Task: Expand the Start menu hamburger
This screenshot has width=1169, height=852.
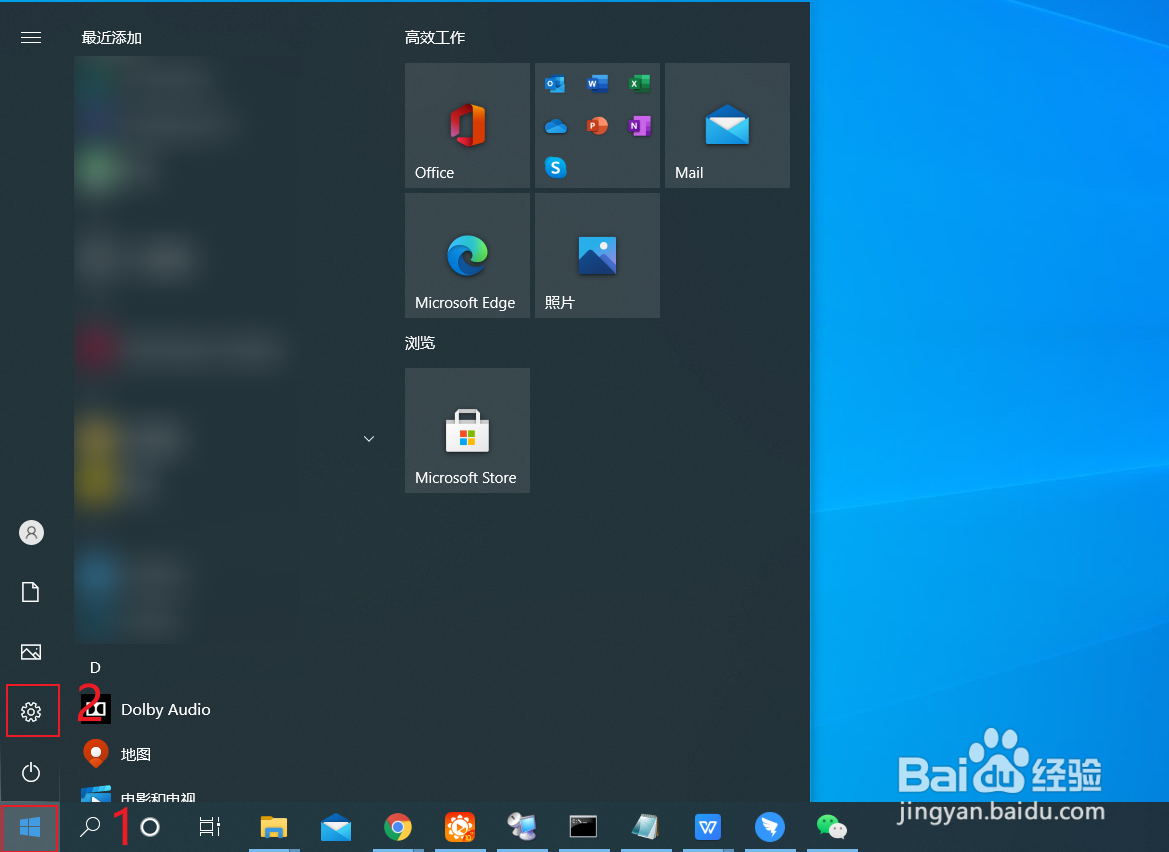Action: (x=31, y=37)
